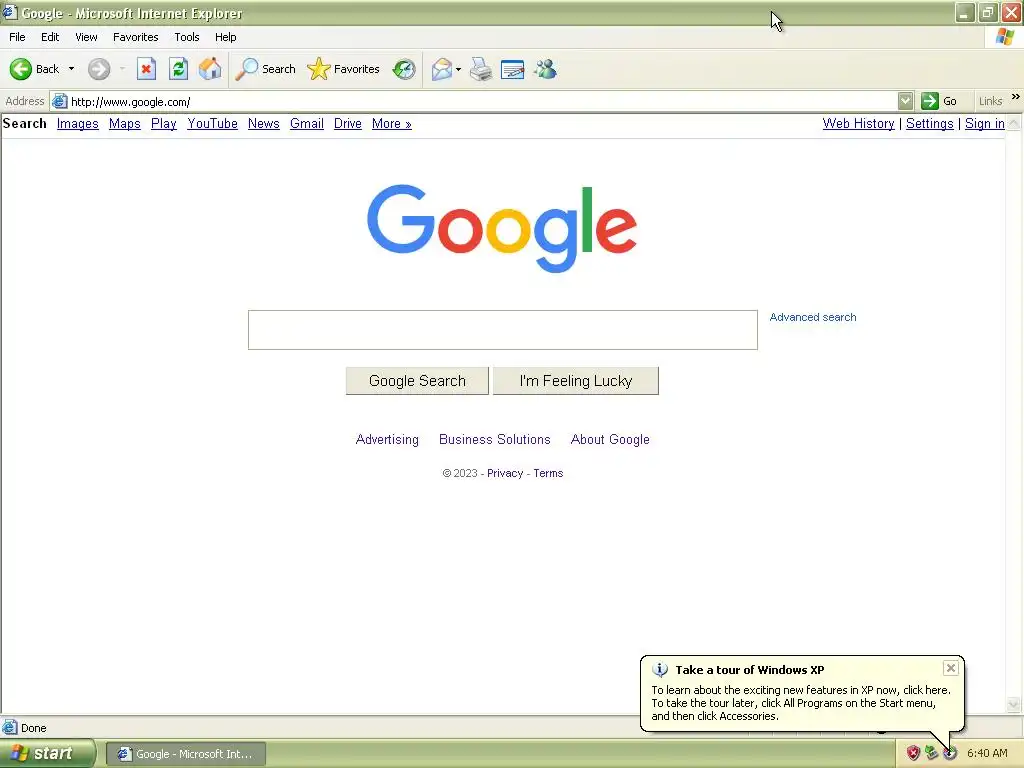The height and width of the screenshot is (768, 1024).
Task: Open the Business Solutions link
Action: (x=494, y=440)
